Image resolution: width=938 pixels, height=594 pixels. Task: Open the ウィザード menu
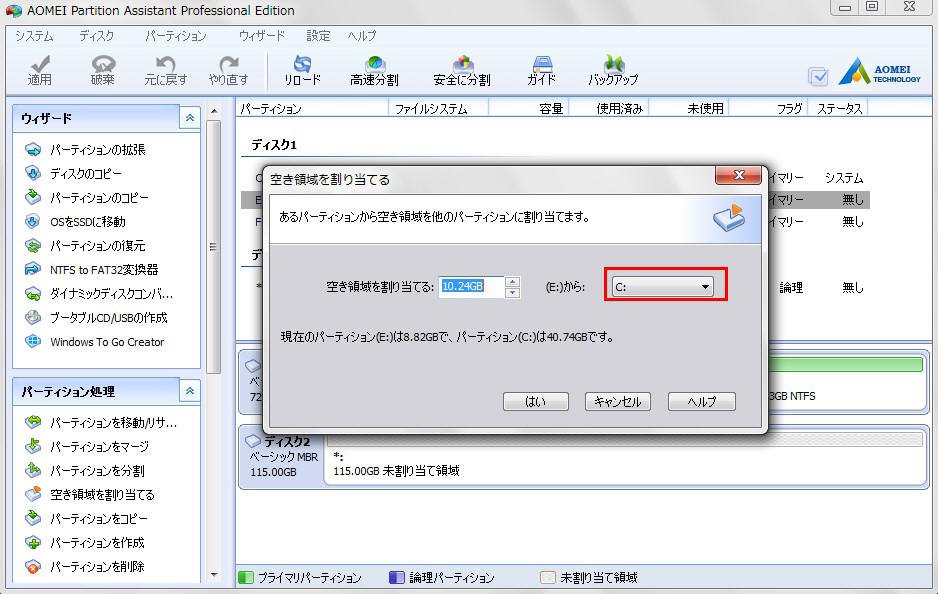pyautogui.click(x=261, y=36)
